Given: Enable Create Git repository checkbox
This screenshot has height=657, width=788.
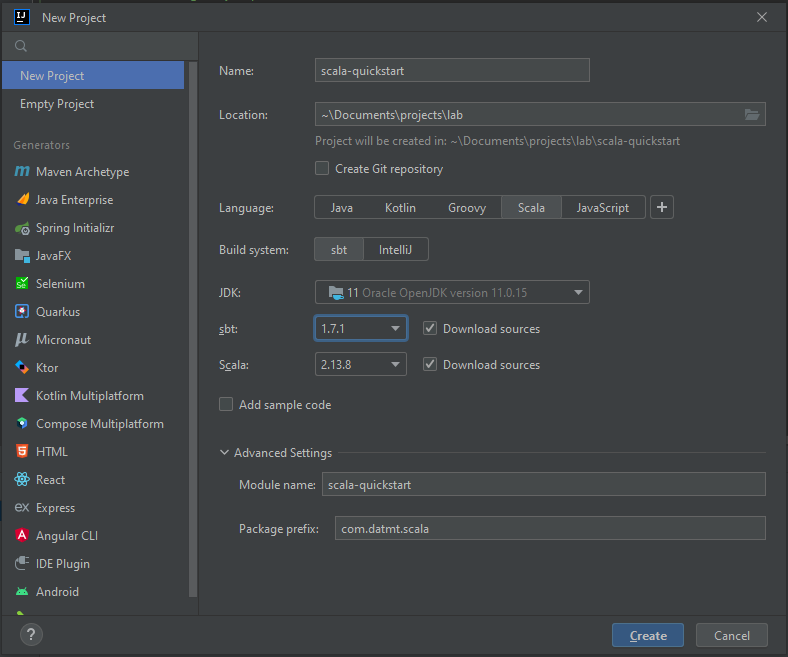Looking at the screenshot, I should click(x=322, y=168).
